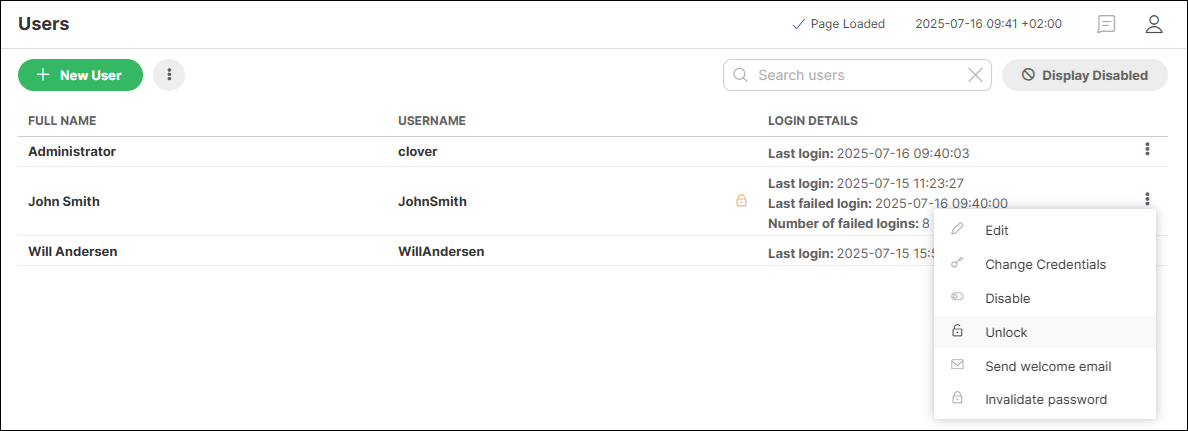Click the New User button
This screenshot has height=431, width=1188.
tap(80, 75)
